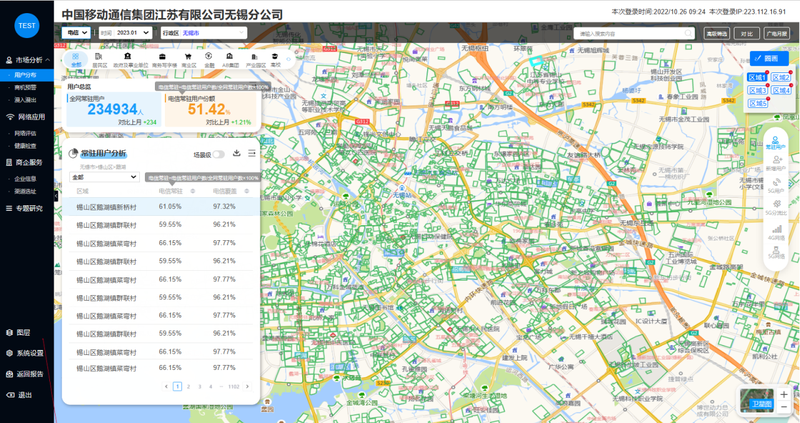Click the TEST avatar circle
The width and height of the screenshot is (800, 423).
click(x=27, y=26)
